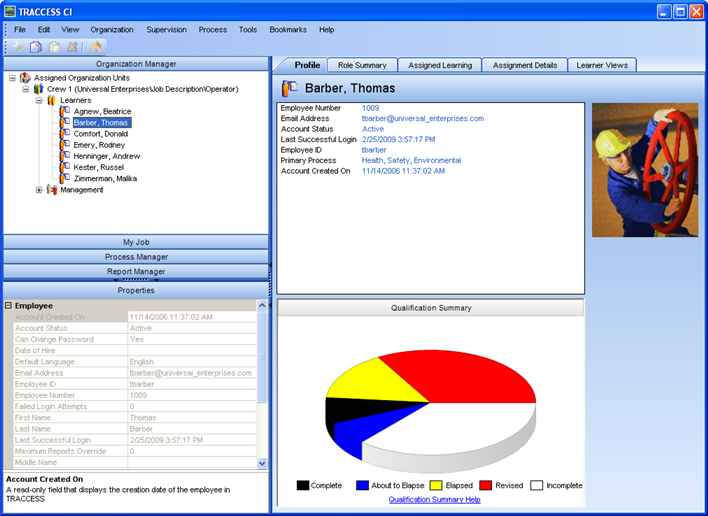Switch to the Role Summary tab
708x516 pixels.
pos(362,65)
